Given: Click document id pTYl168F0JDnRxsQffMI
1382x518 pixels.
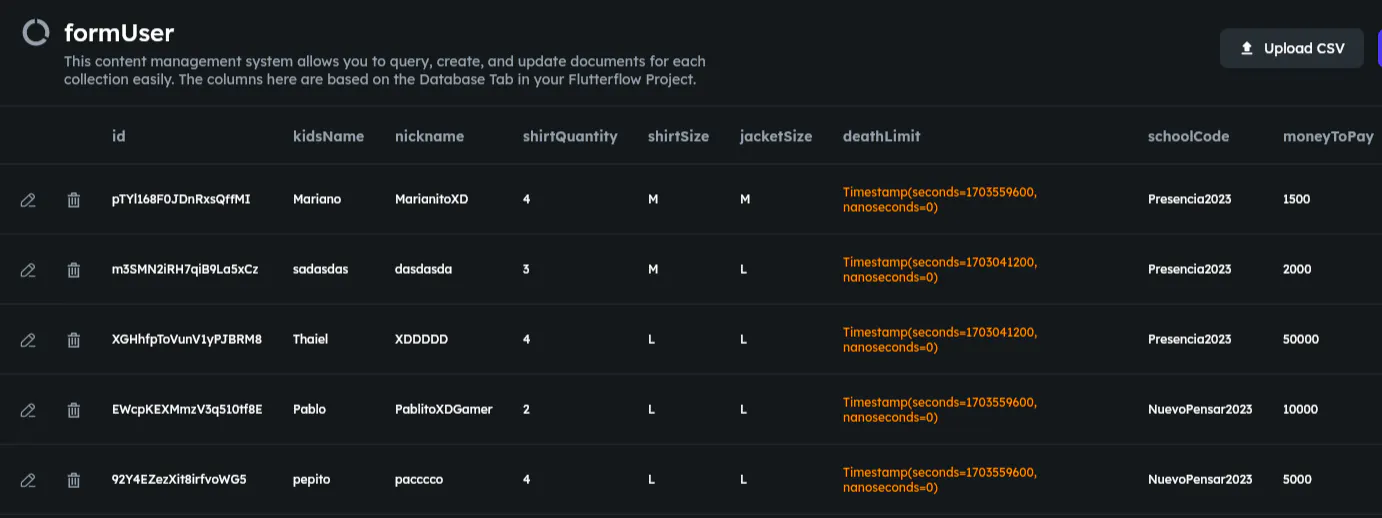Looking at the screenshot, I should point(181,199).
